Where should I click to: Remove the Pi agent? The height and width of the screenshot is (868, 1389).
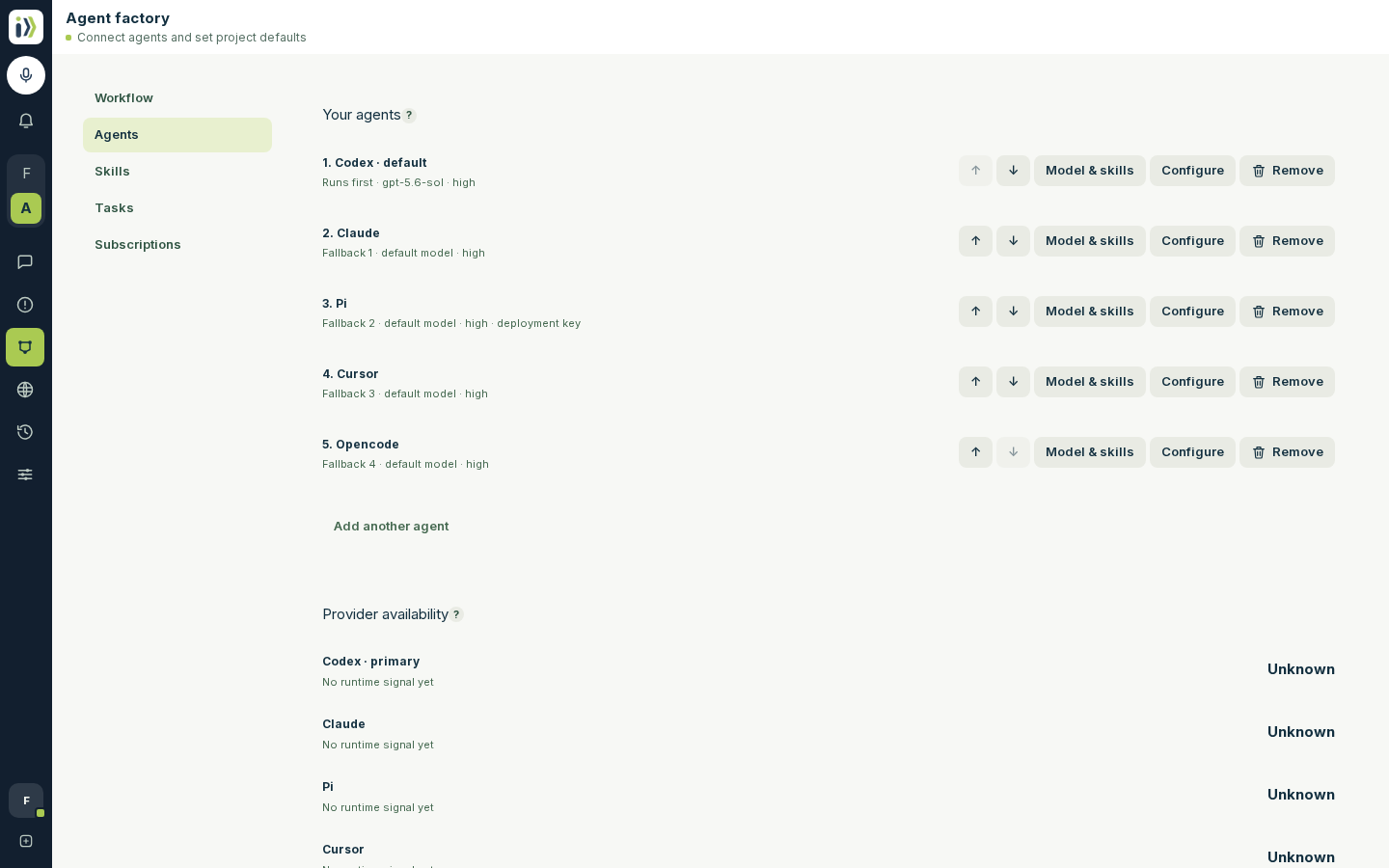coord(1287,312)
